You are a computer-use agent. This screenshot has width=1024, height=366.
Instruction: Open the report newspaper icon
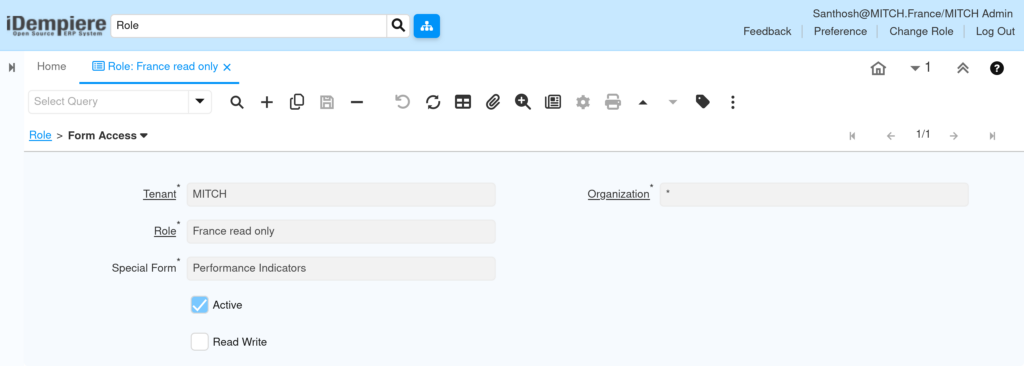click(553, 102)
